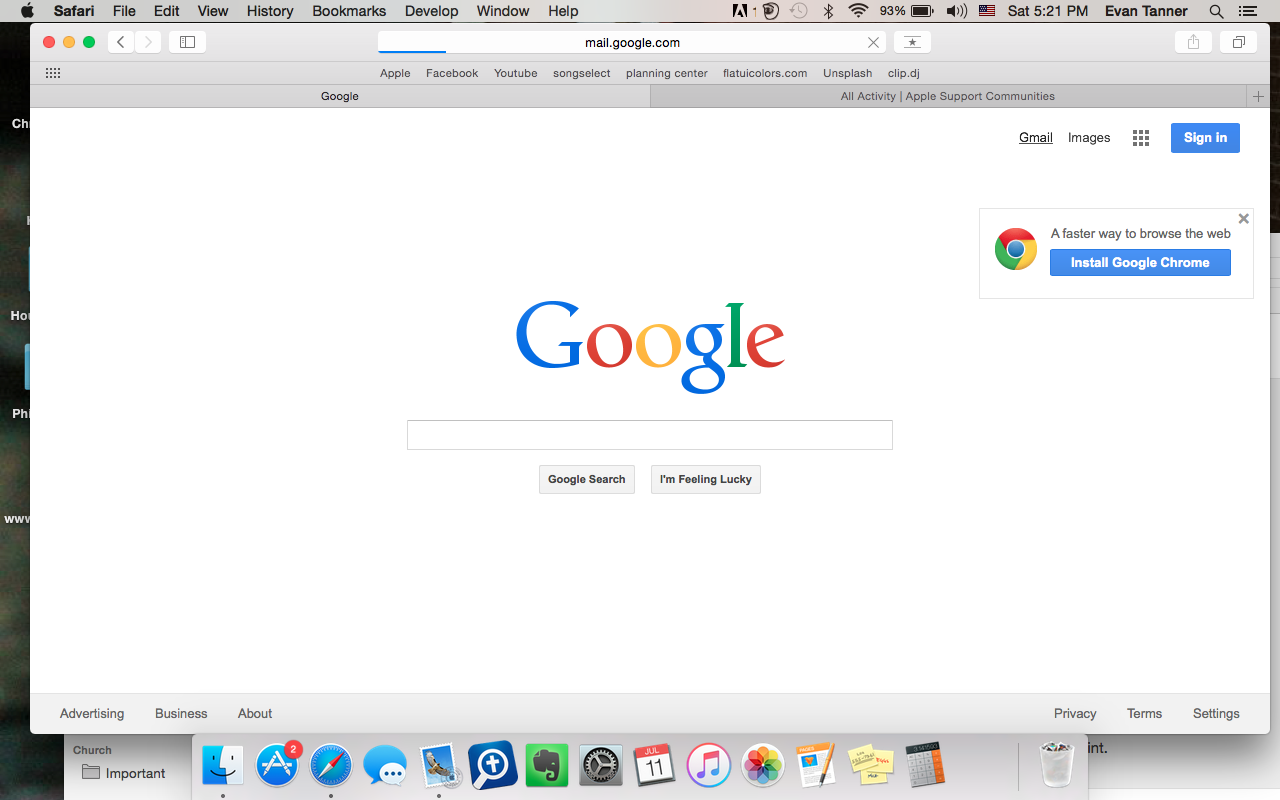Open Messages from the Dock
The image size is (1280, 800).
[x=385, y=767]
